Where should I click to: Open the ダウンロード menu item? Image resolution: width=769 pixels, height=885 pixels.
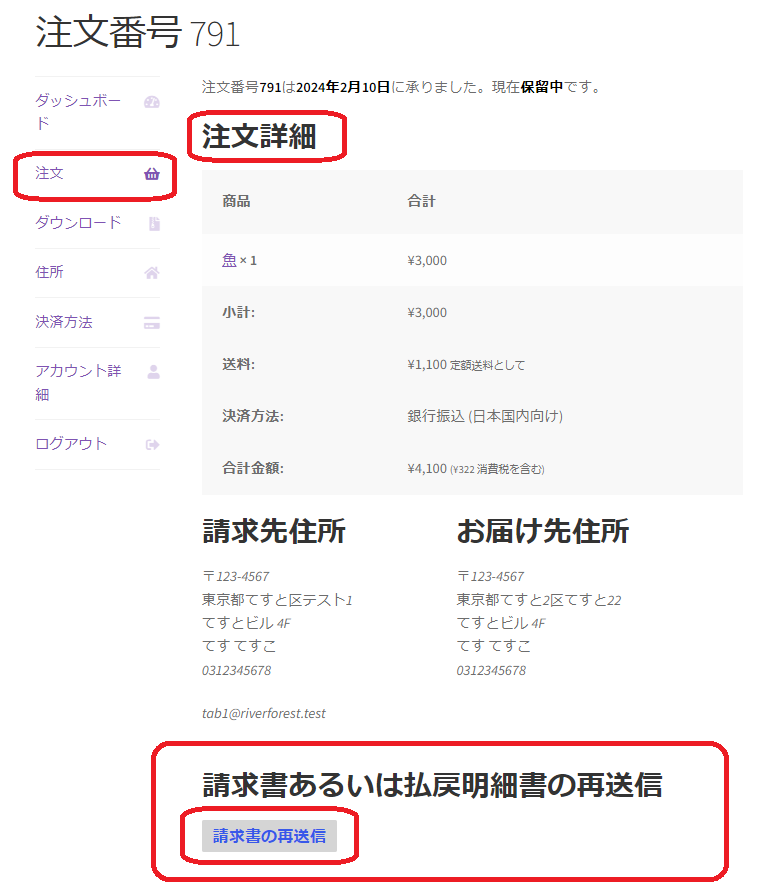78,223
